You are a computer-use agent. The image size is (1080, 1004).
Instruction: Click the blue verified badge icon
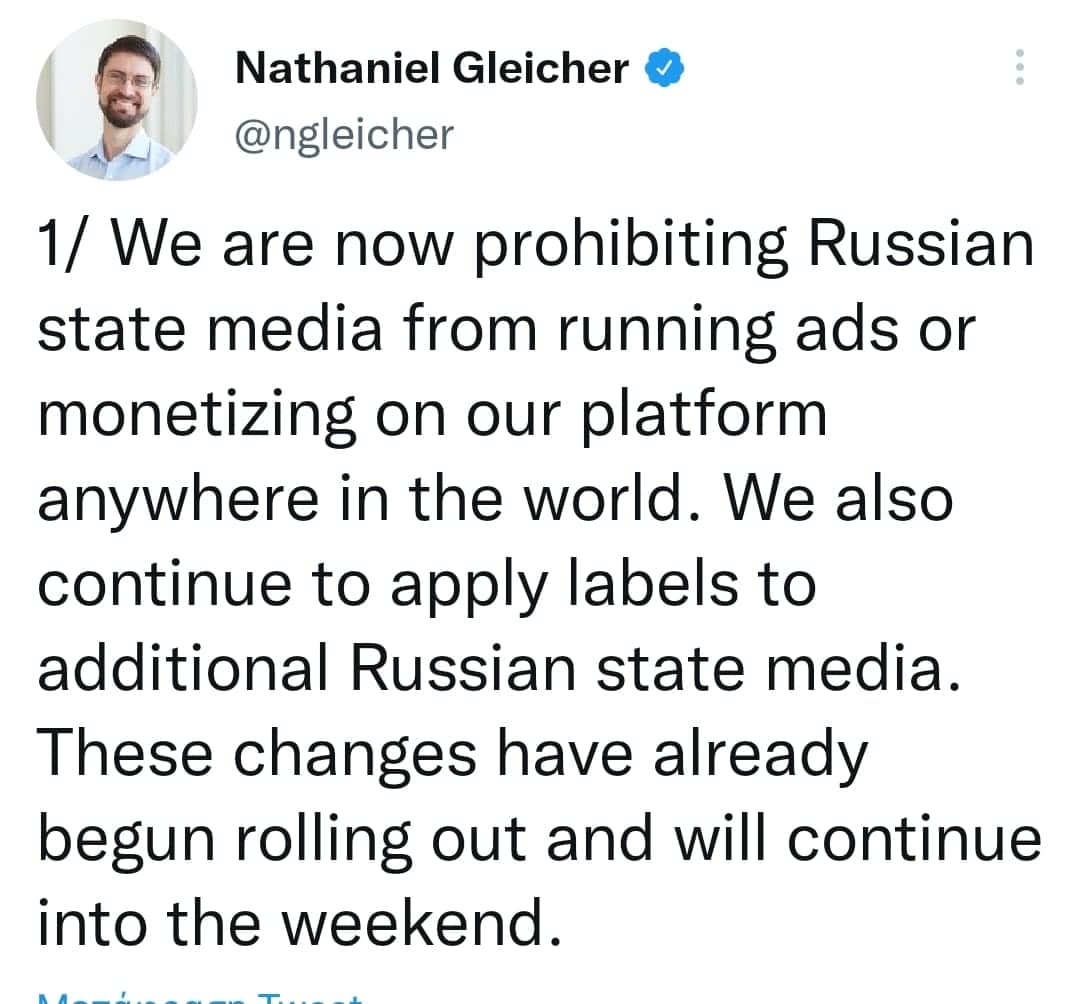pyautogui.click(x=664, y=67)
